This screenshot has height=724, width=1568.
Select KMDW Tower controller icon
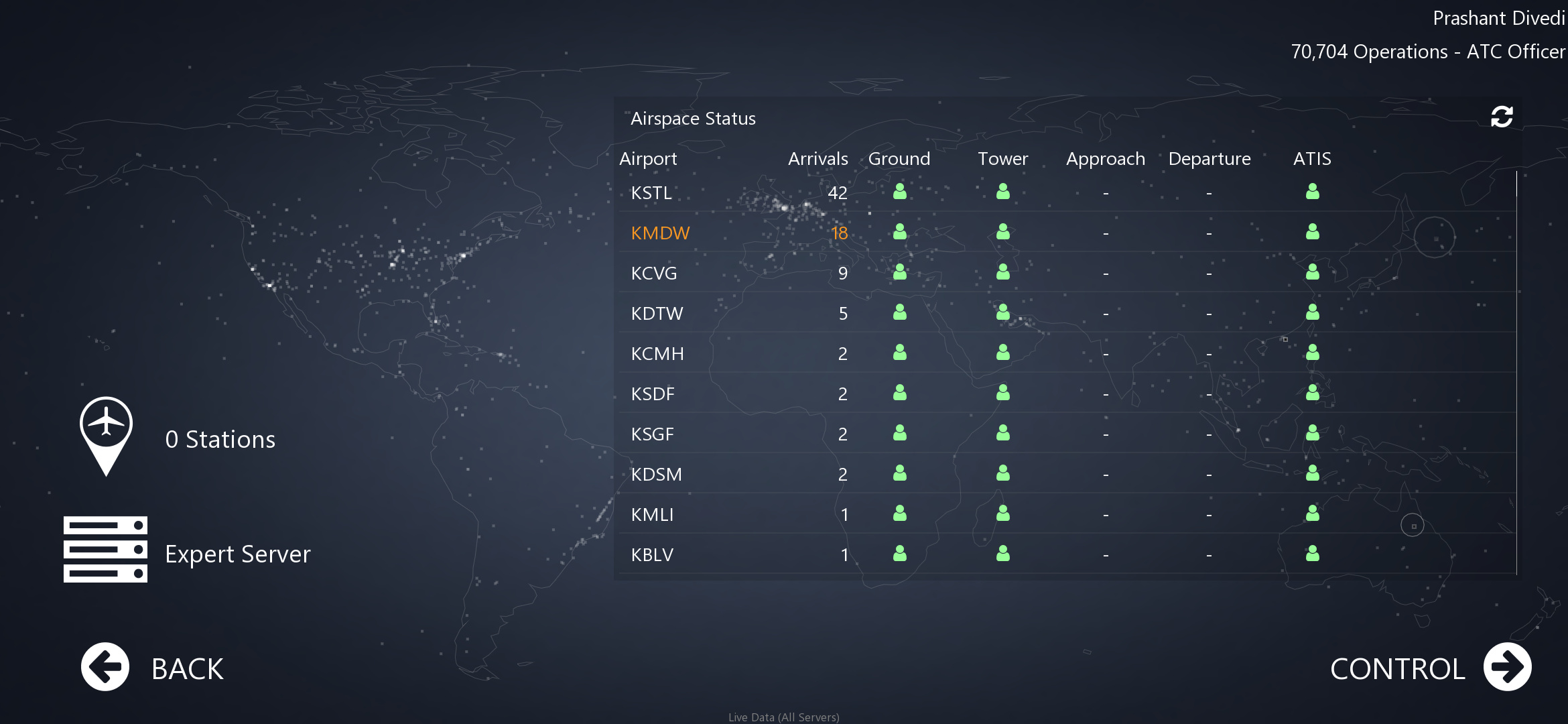tap(1002, 232)
